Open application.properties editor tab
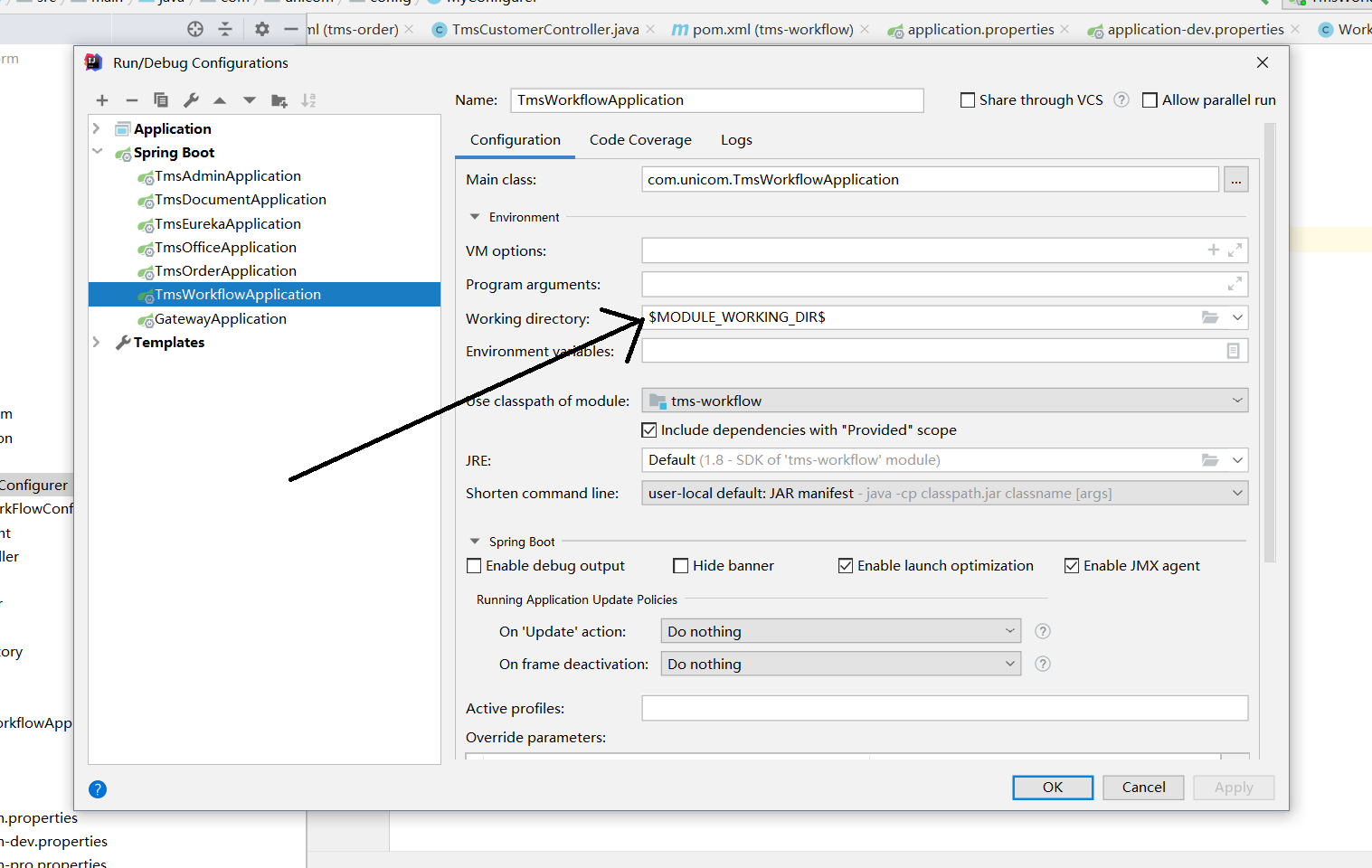 (980, 30)
